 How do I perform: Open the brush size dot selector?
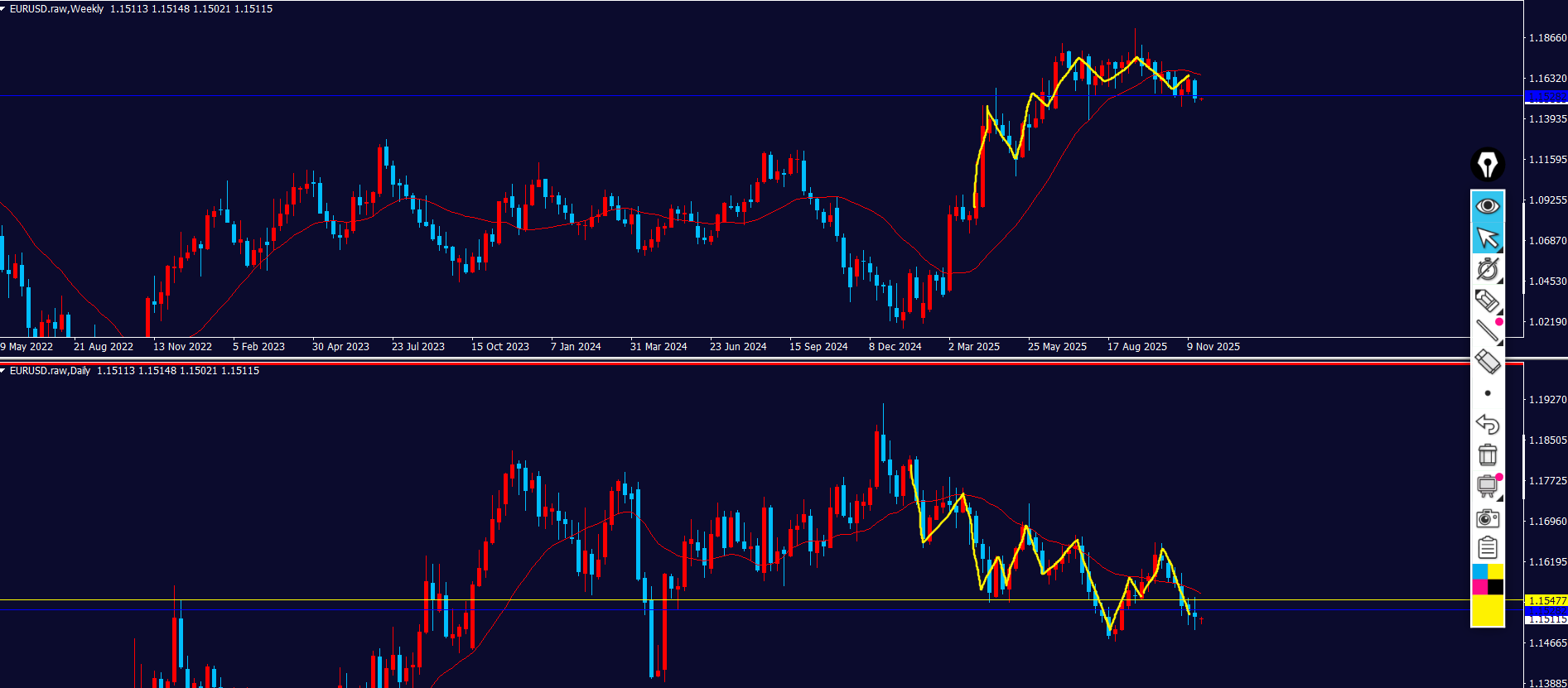pos(1487,393)
